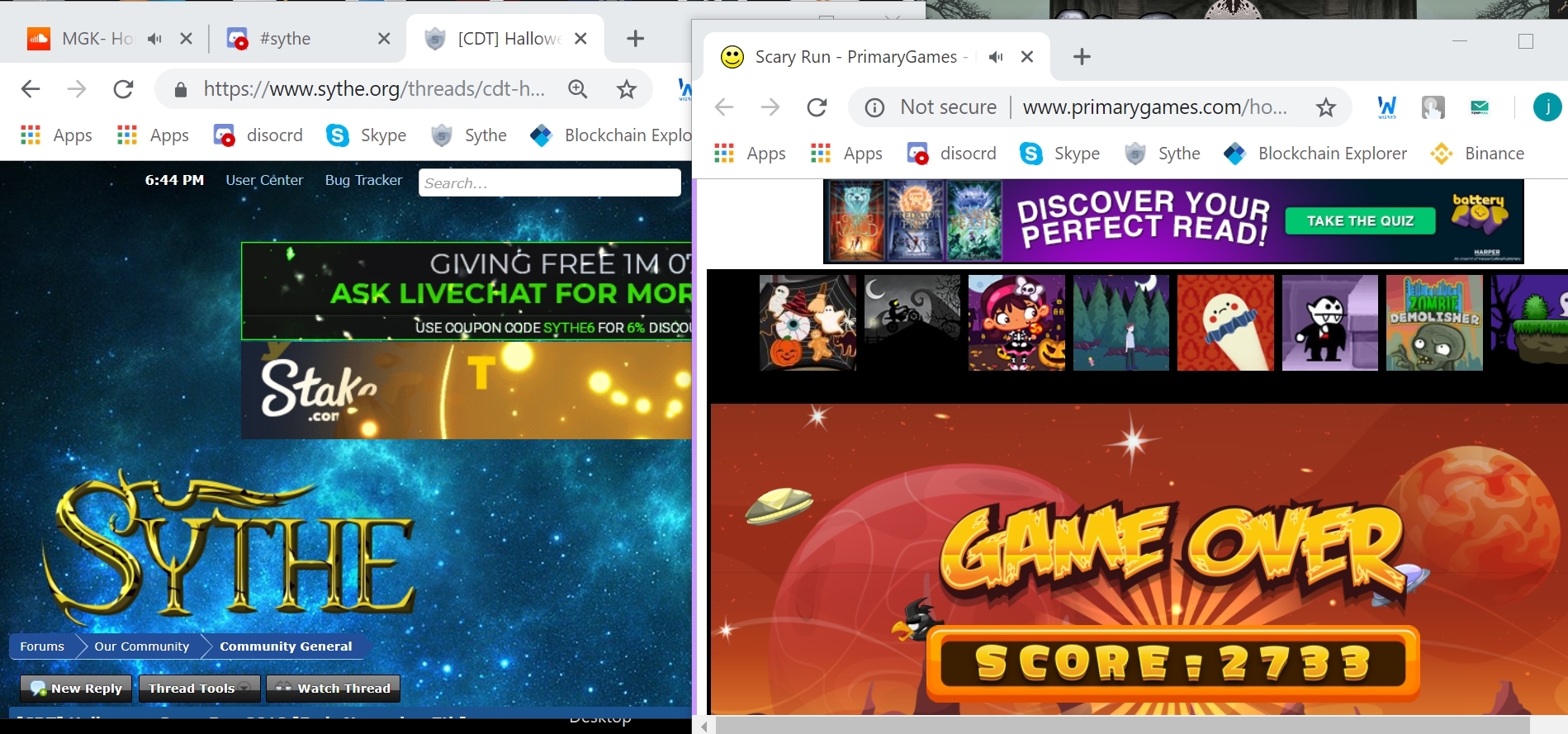View site info for Not secure page
Image resolution: width=1568 pixels, height=734 pixels.
(x=931, y=107)
